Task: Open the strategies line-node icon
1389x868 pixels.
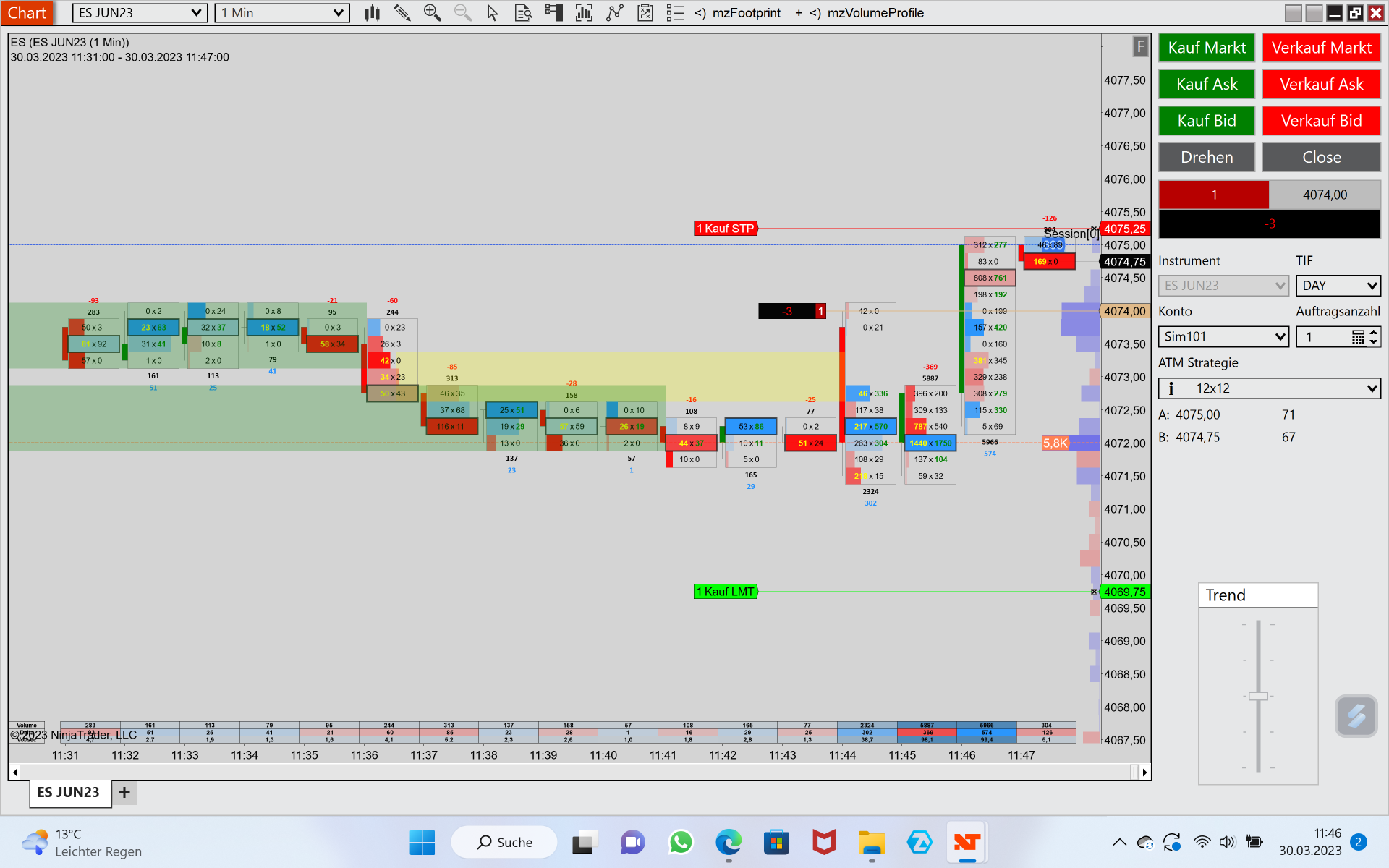Action: click(614, 13)
